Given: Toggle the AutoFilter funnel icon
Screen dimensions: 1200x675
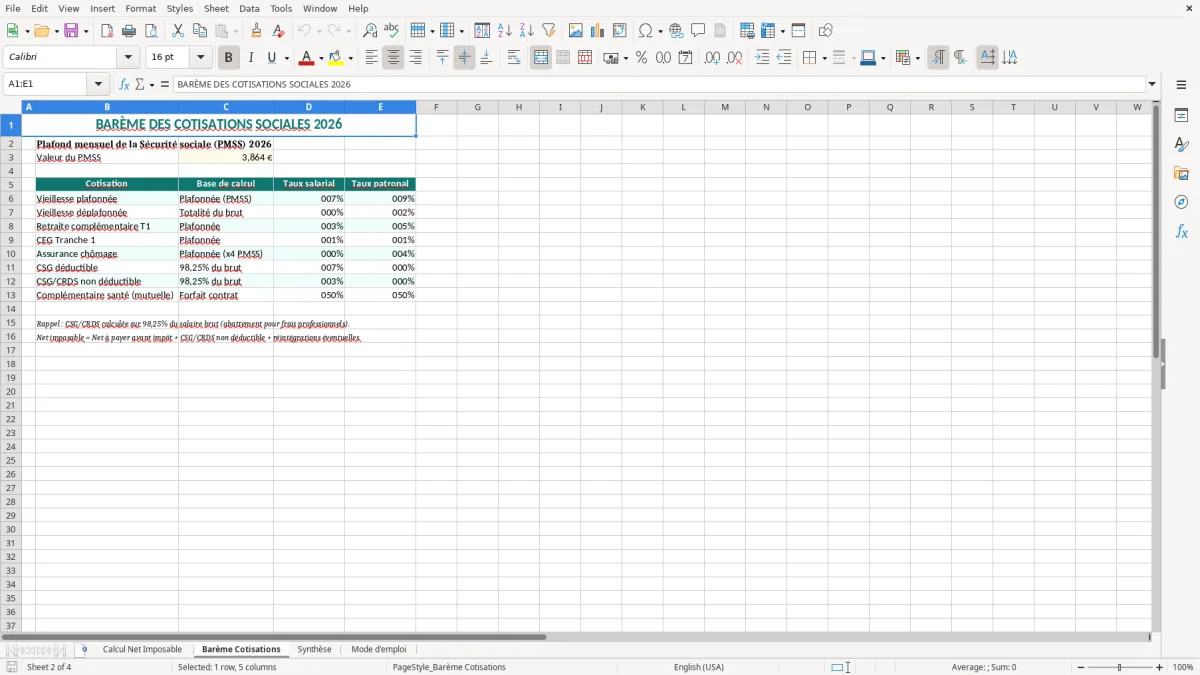Looking at the screenshot, I should pos(548,31).
